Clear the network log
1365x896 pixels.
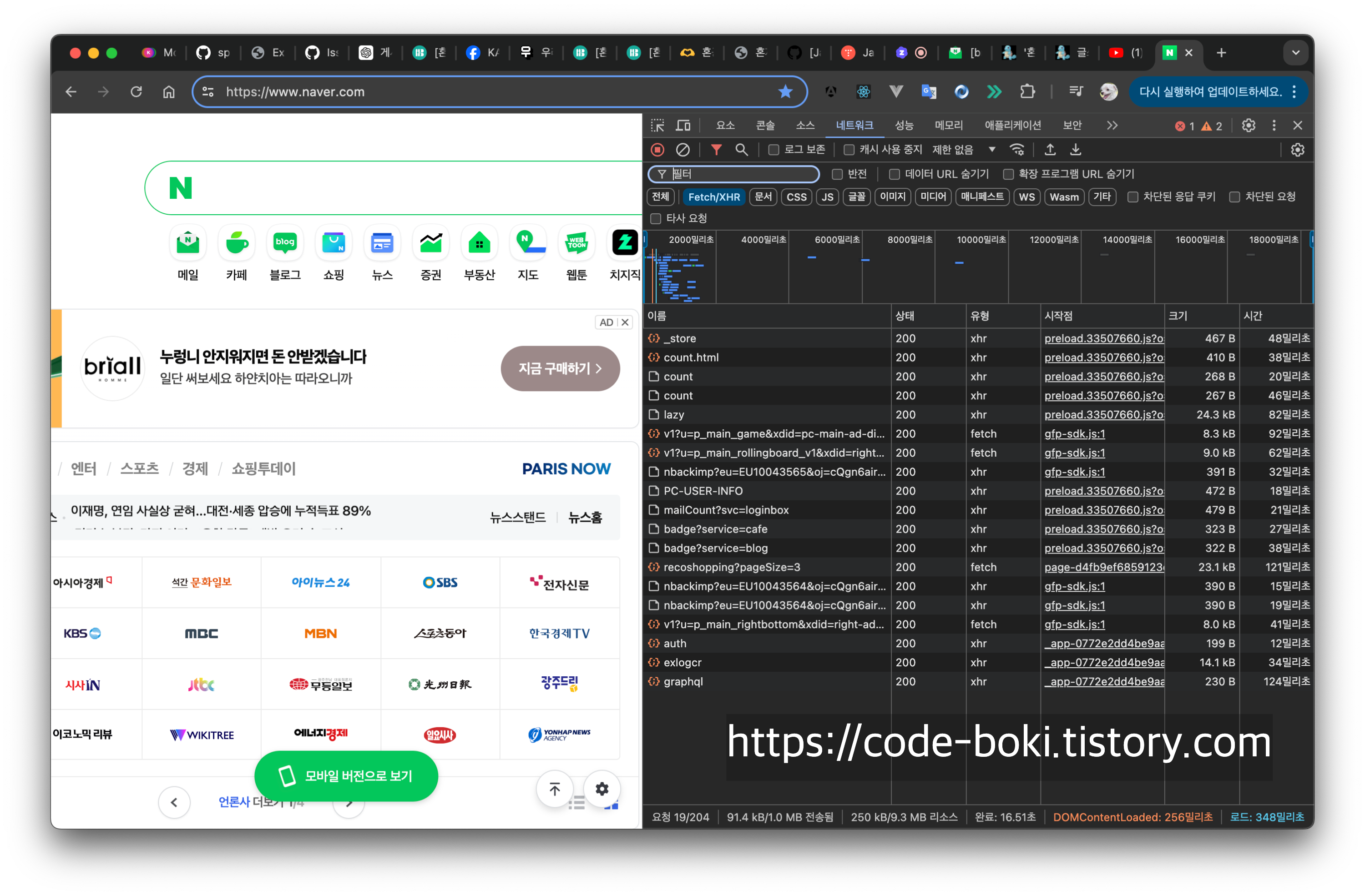click(682, 150)
